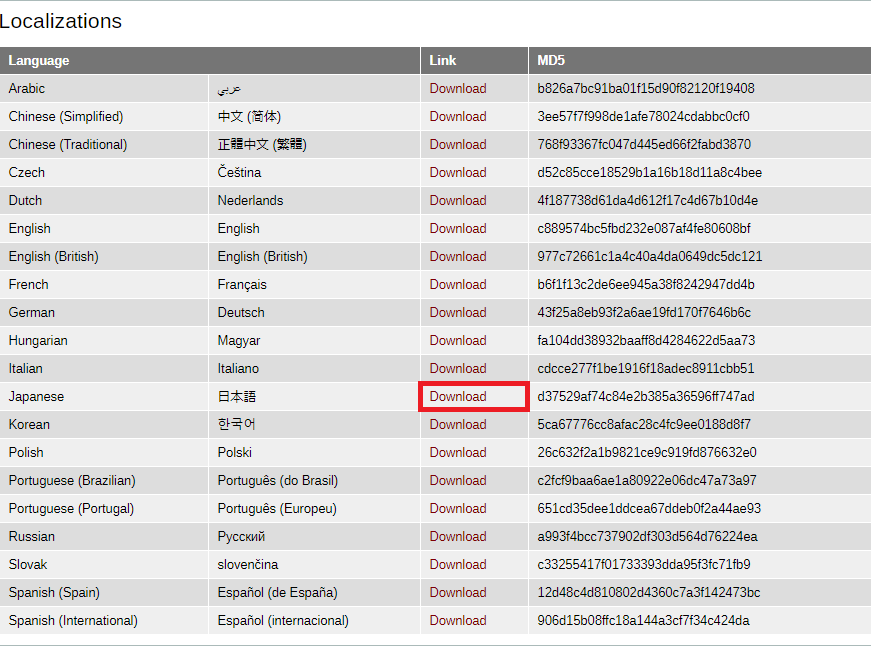Select the Japanese MD5 hash d37529af74c84e2b385a36596ff747ad
The height and width of the screenshot is (646, 871).
click(645, 397)
